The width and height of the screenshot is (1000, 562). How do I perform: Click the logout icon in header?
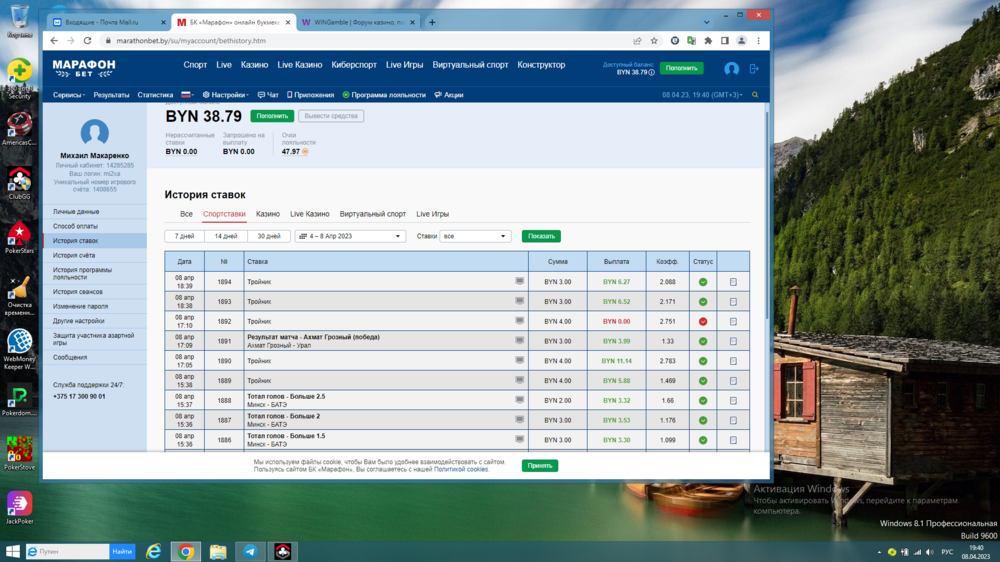point(754,69)
